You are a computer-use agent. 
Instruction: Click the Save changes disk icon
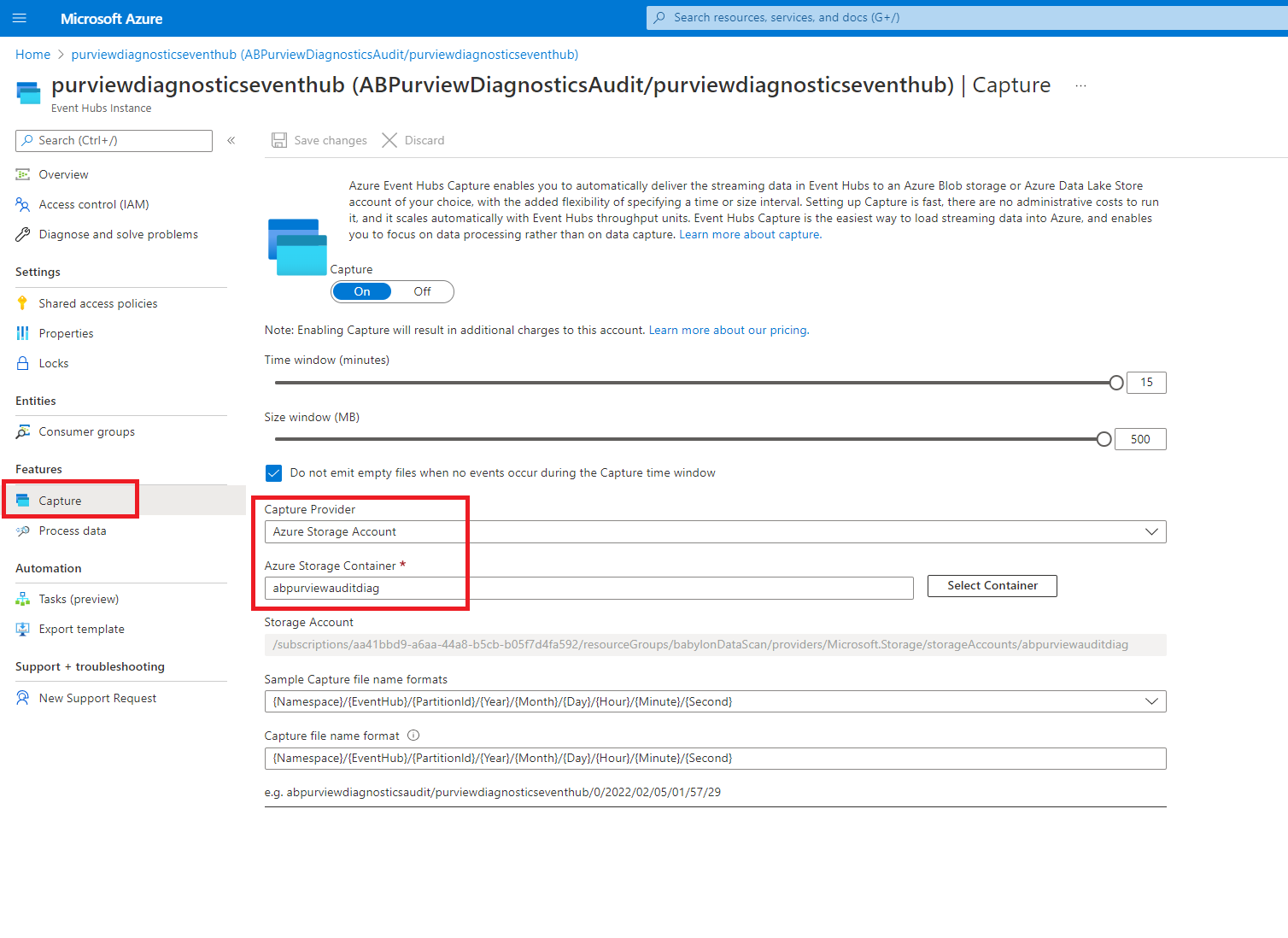pos(279,140)
